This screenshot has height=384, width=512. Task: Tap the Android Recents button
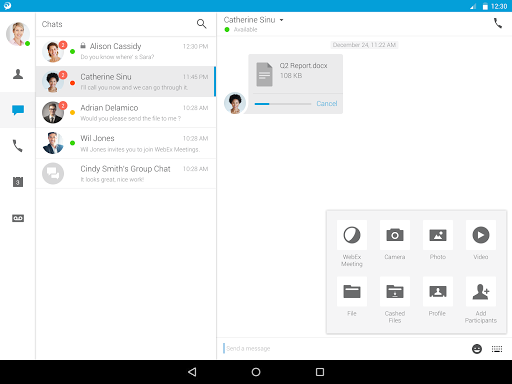320,372
